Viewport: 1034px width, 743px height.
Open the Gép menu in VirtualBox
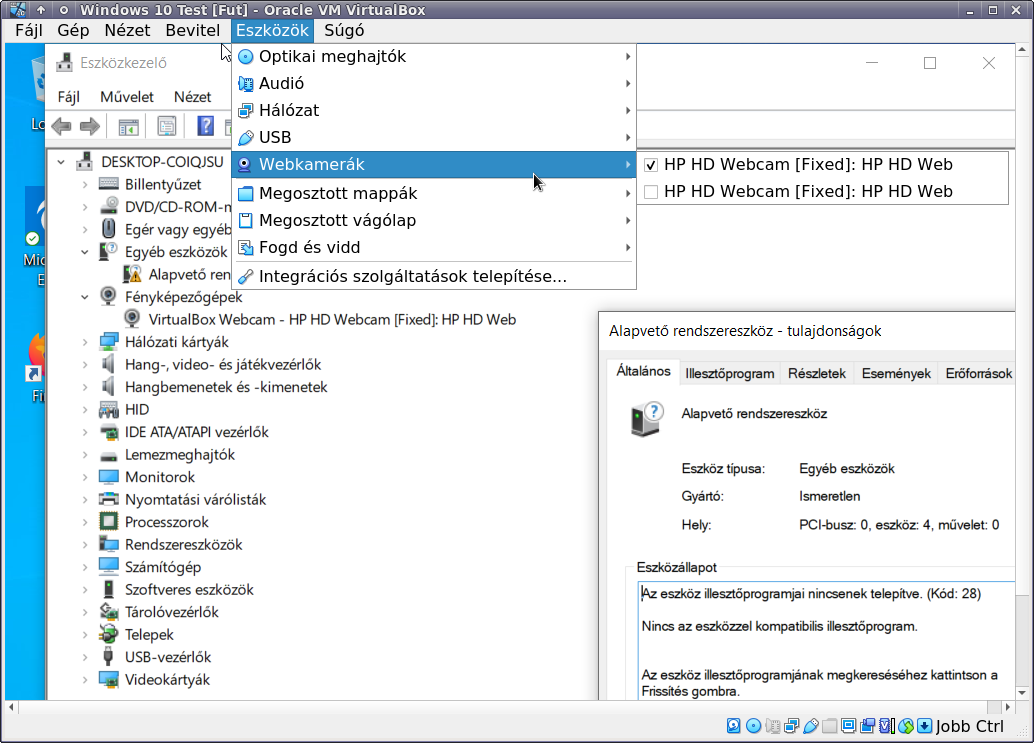point(73,30)
